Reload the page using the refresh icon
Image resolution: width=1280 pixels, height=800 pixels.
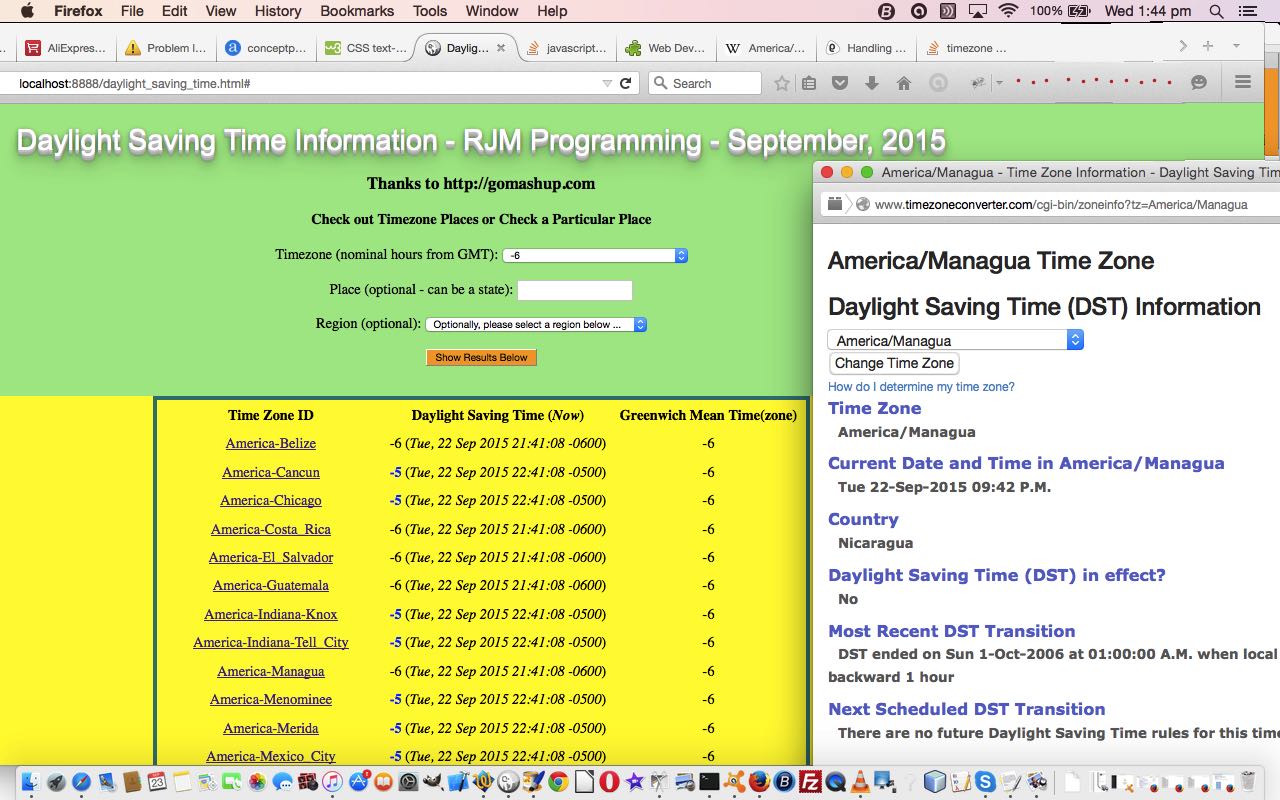pos(626,83)
